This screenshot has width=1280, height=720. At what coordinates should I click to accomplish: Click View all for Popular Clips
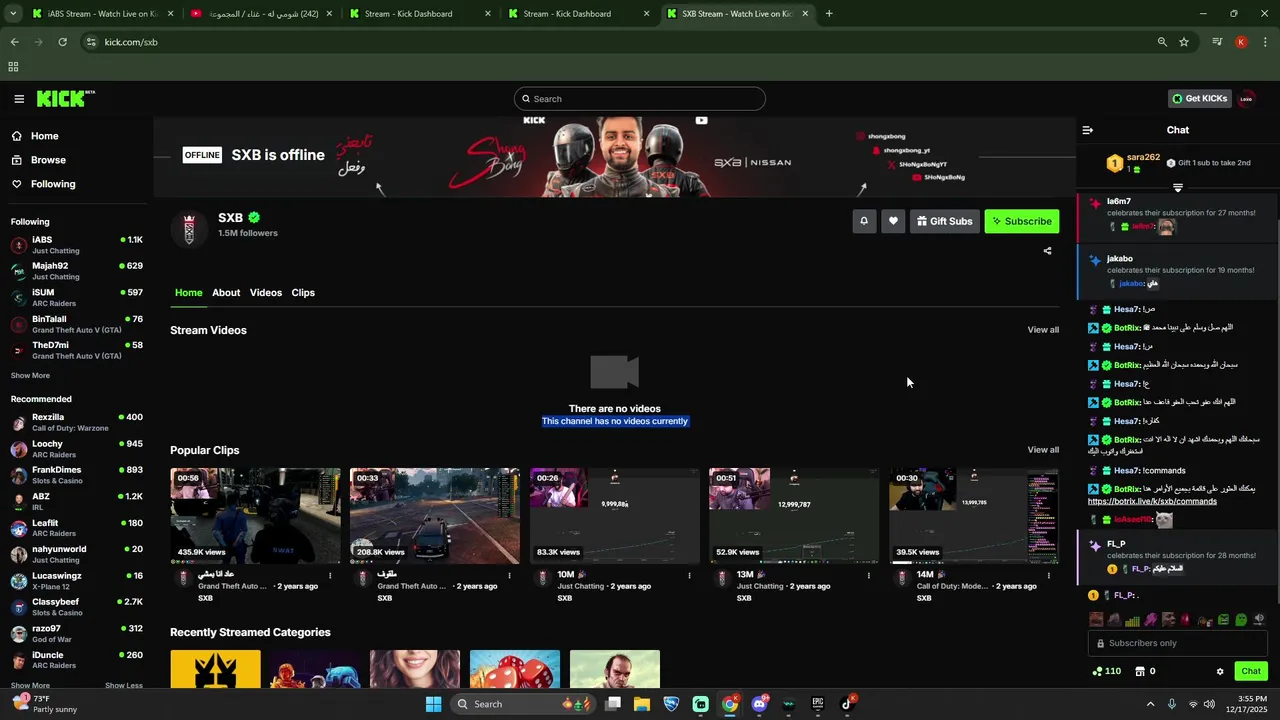point(1043,450)
